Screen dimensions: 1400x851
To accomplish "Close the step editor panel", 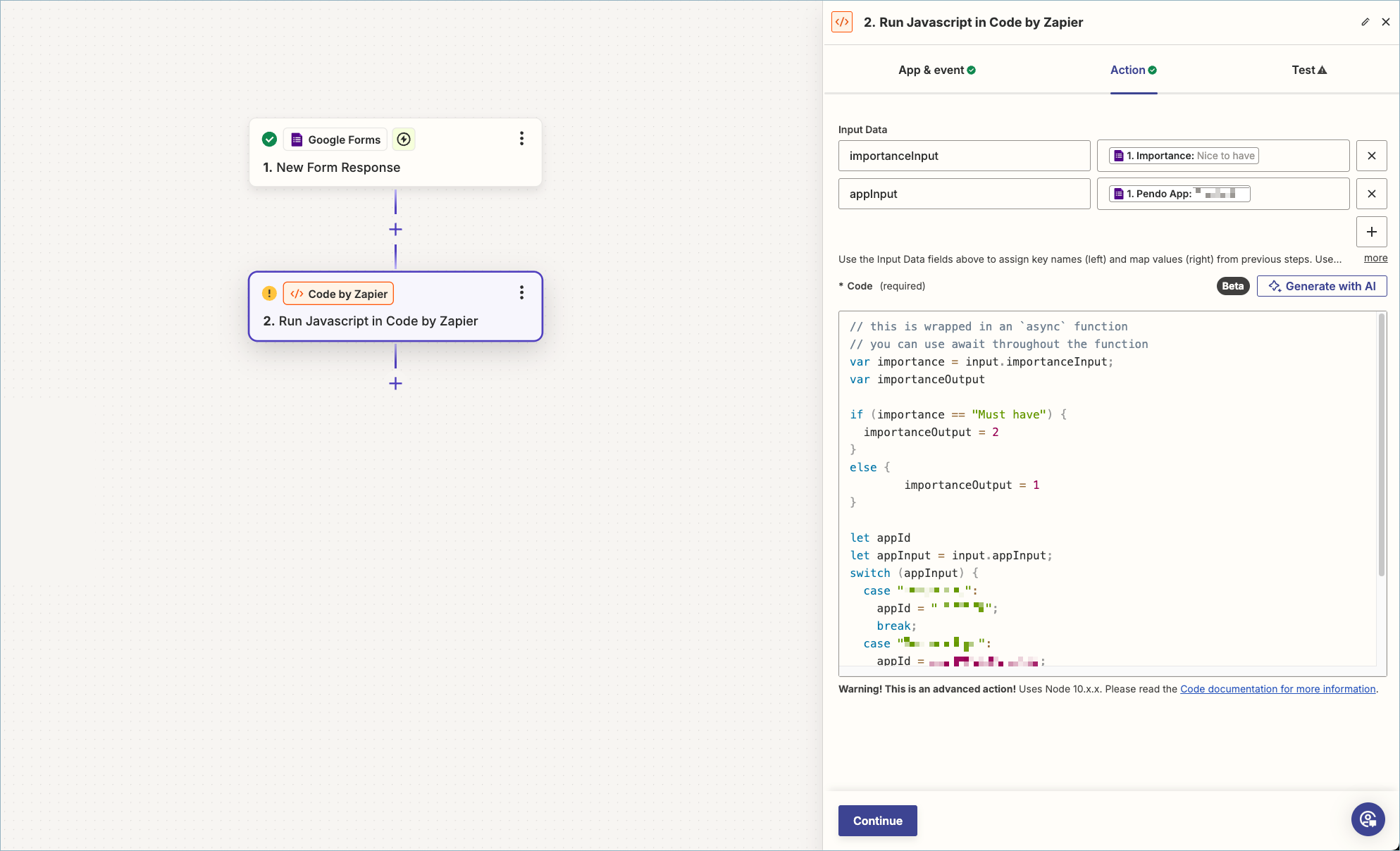I will (1386, 22).
